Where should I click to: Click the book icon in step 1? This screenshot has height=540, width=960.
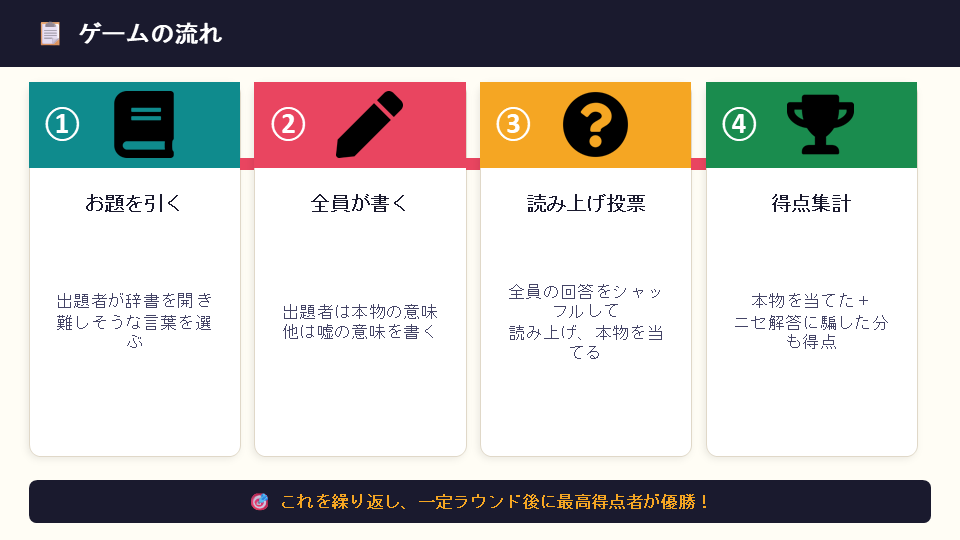144,125
